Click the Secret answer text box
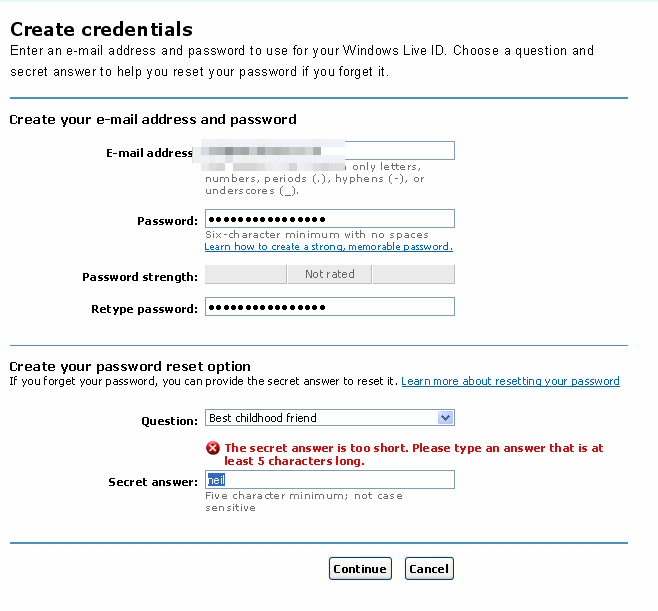658x611 pixels. coord(329,480)
